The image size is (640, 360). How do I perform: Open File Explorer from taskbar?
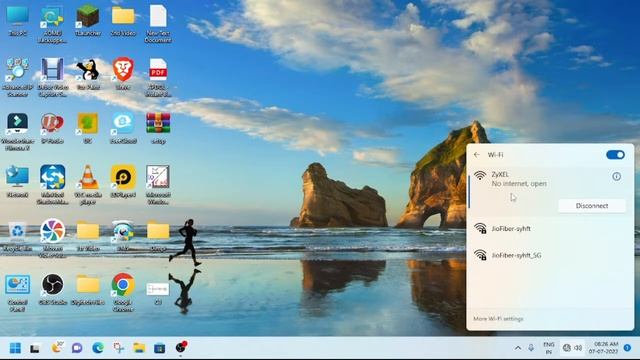click(139, 348)
